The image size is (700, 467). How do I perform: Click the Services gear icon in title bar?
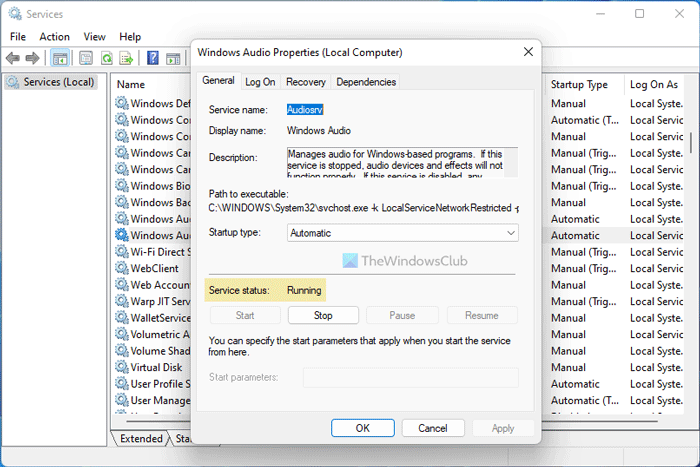point(15,14)
